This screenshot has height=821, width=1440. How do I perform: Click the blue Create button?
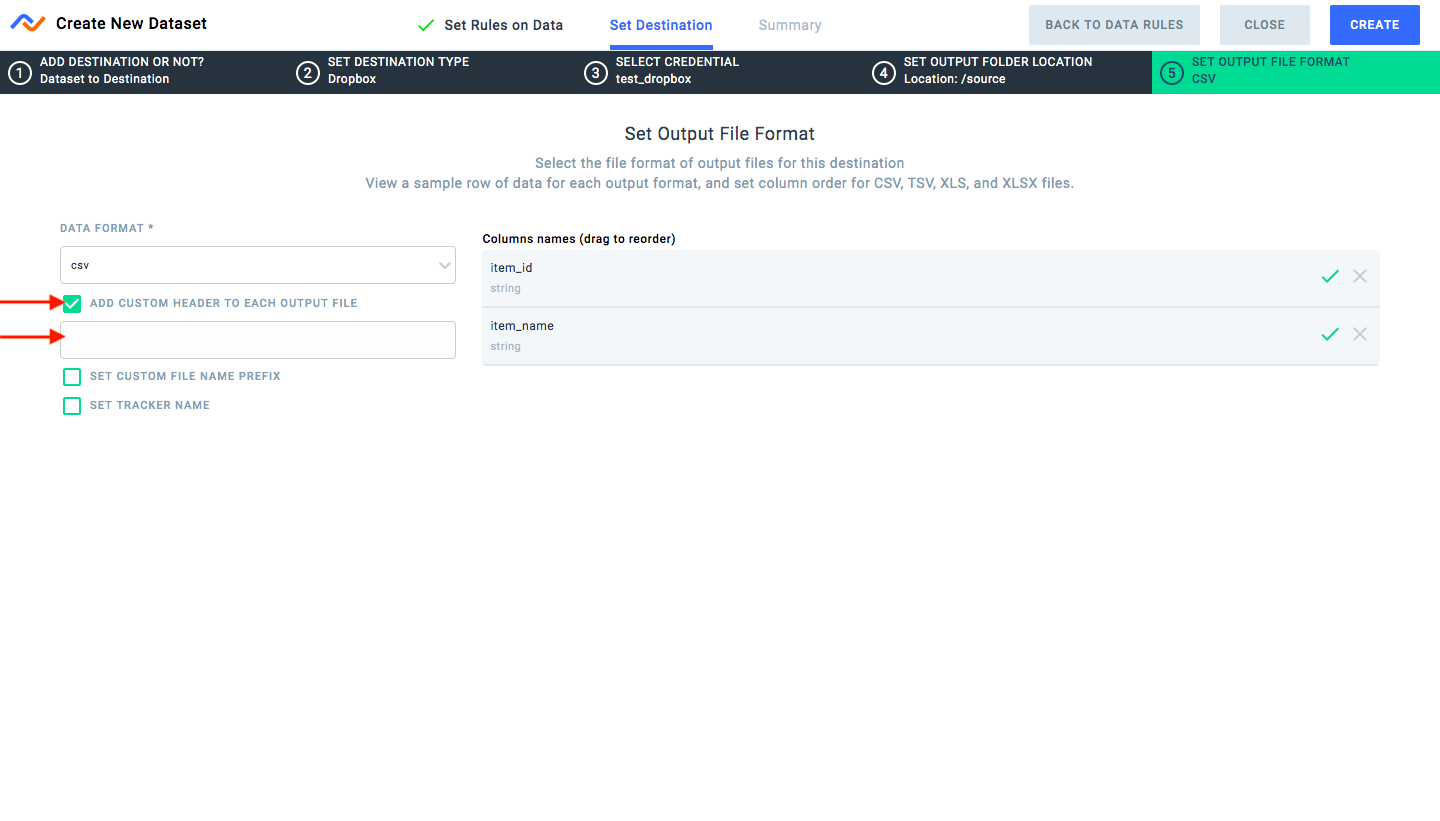click(1375, 25)
